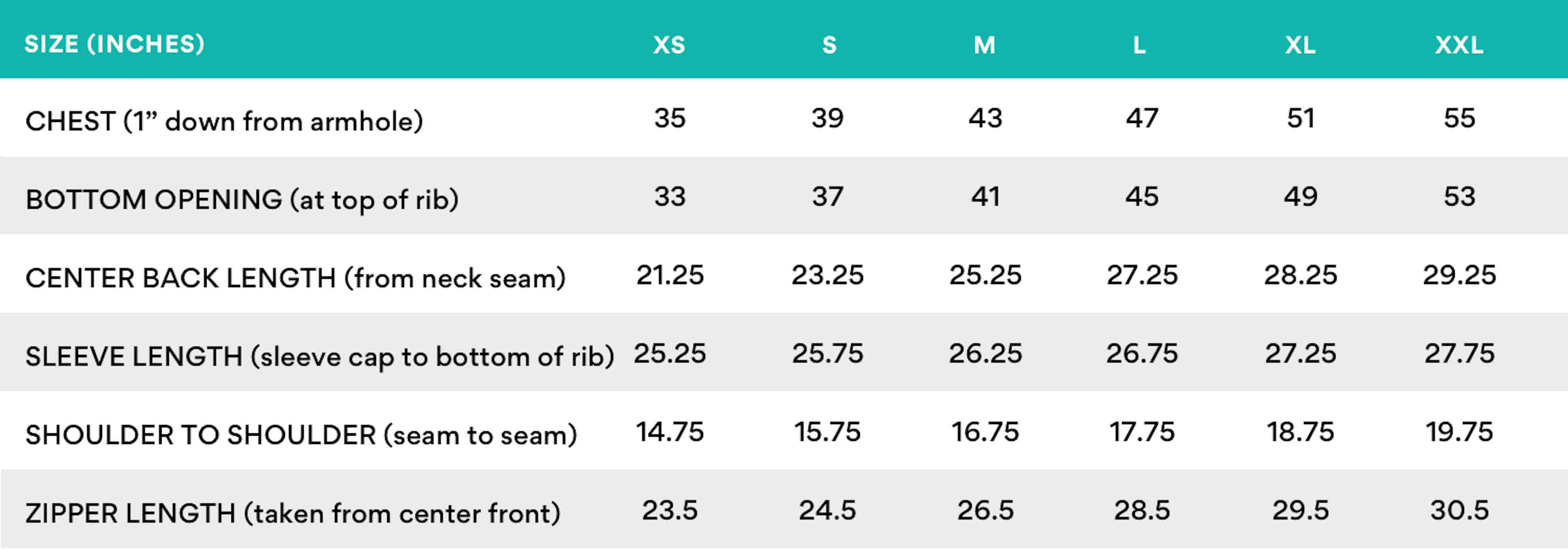Screen dimensions: 1568x549
Task: Select the bottom opening value 49
Action: click(1300, 197)
